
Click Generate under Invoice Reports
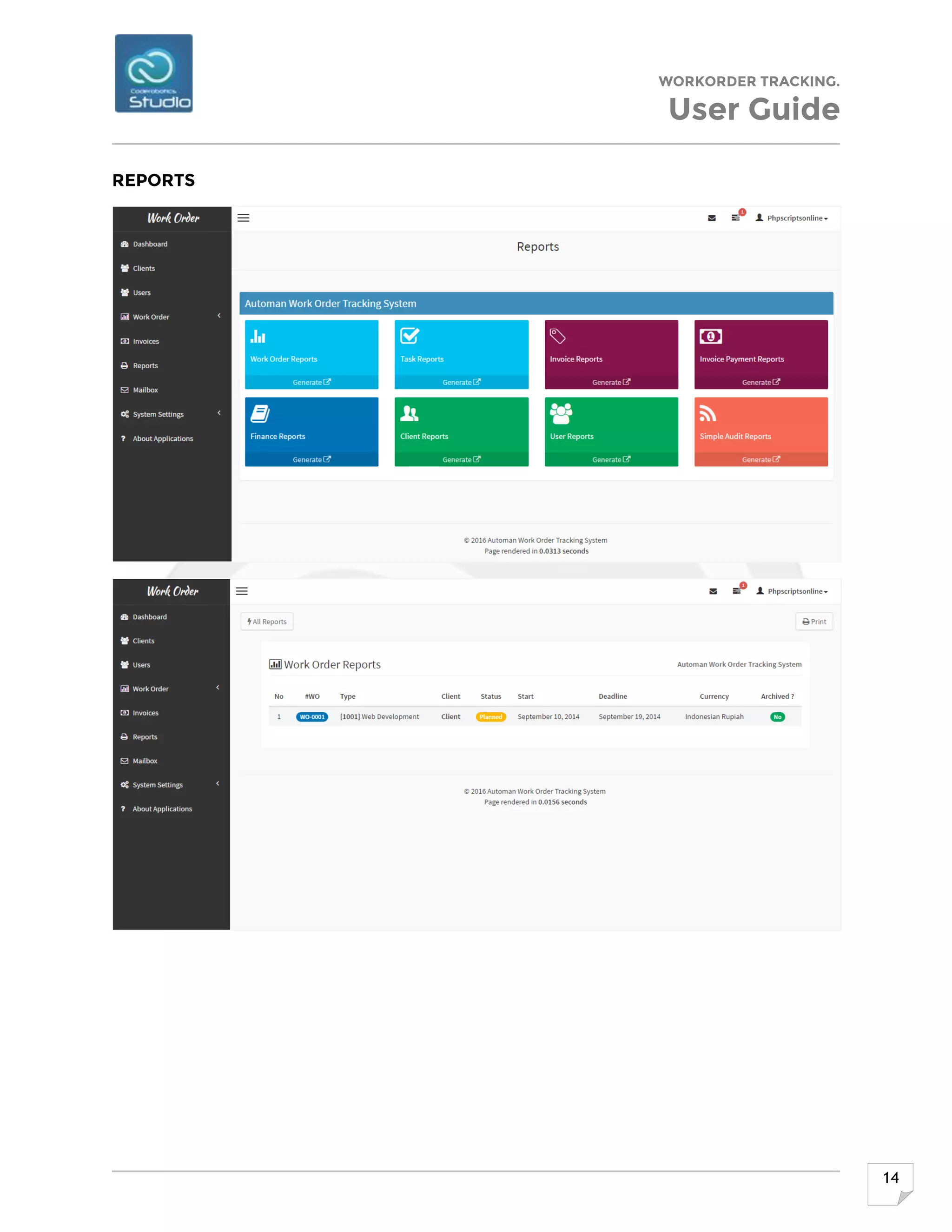click(x=611, y=383)
